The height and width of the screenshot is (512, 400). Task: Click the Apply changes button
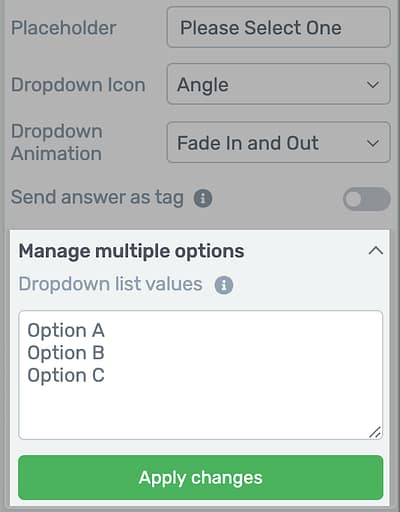coord(201,478)
